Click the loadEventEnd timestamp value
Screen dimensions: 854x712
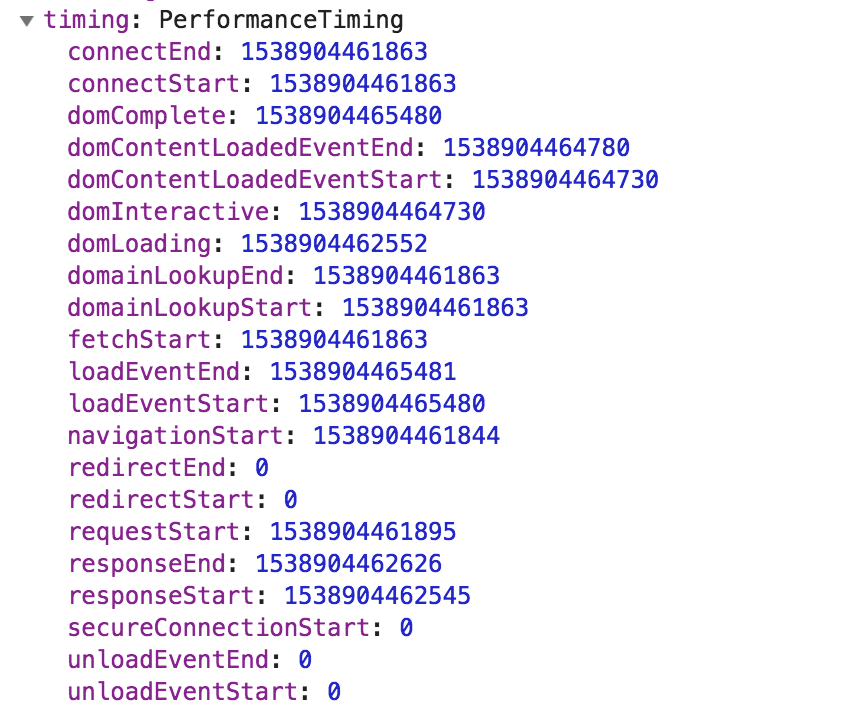point(363,372)
